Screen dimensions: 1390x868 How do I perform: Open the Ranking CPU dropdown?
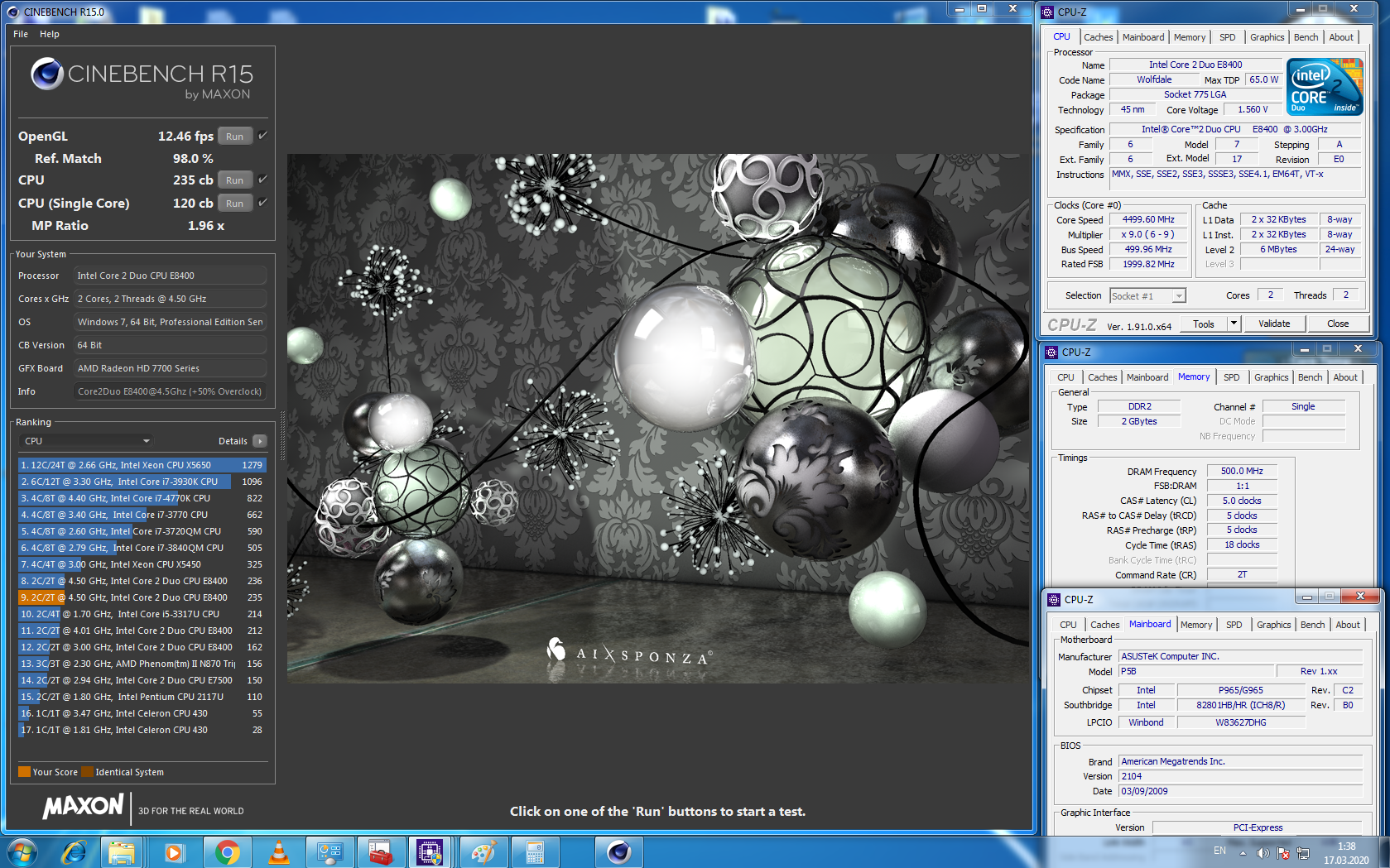86,441
